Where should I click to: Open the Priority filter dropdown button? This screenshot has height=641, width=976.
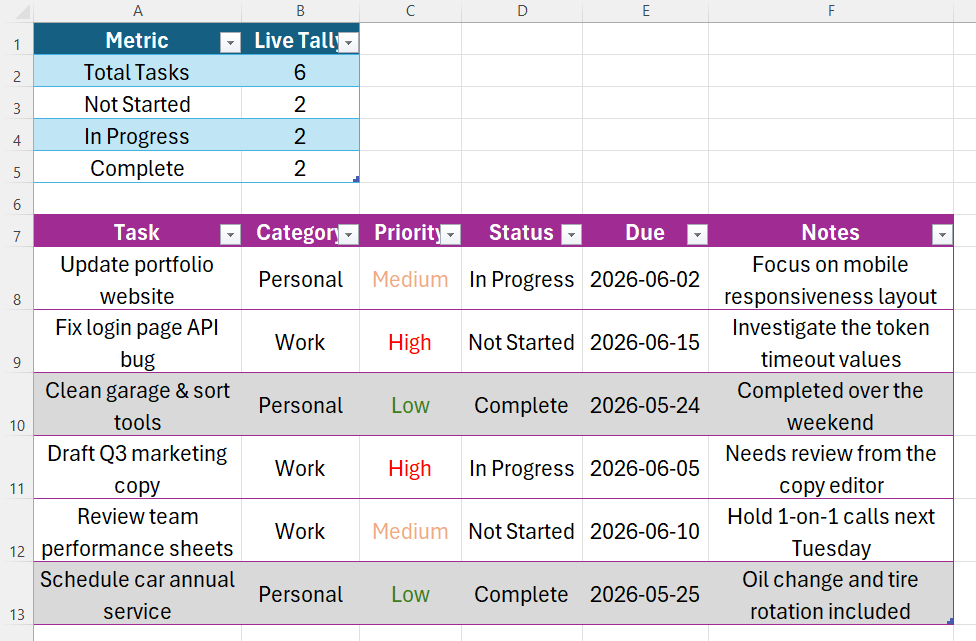[451, 235]
